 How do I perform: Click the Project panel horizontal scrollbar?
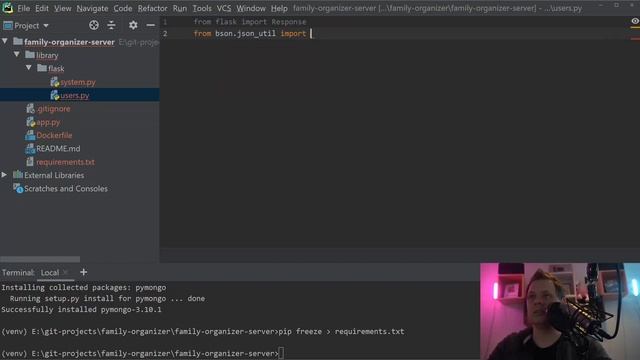coord(40,259)
